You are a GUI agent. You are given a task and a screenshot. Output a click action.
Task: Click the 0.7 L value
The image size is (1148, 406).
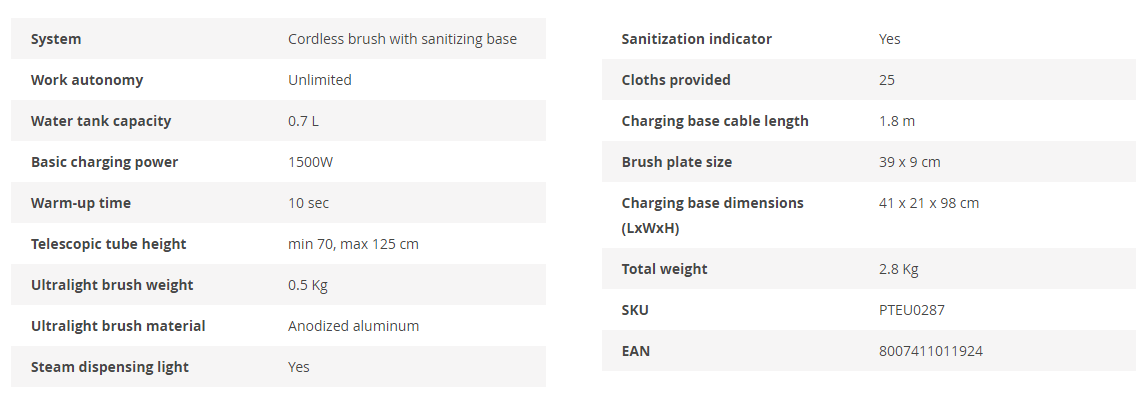pos(303,121)
